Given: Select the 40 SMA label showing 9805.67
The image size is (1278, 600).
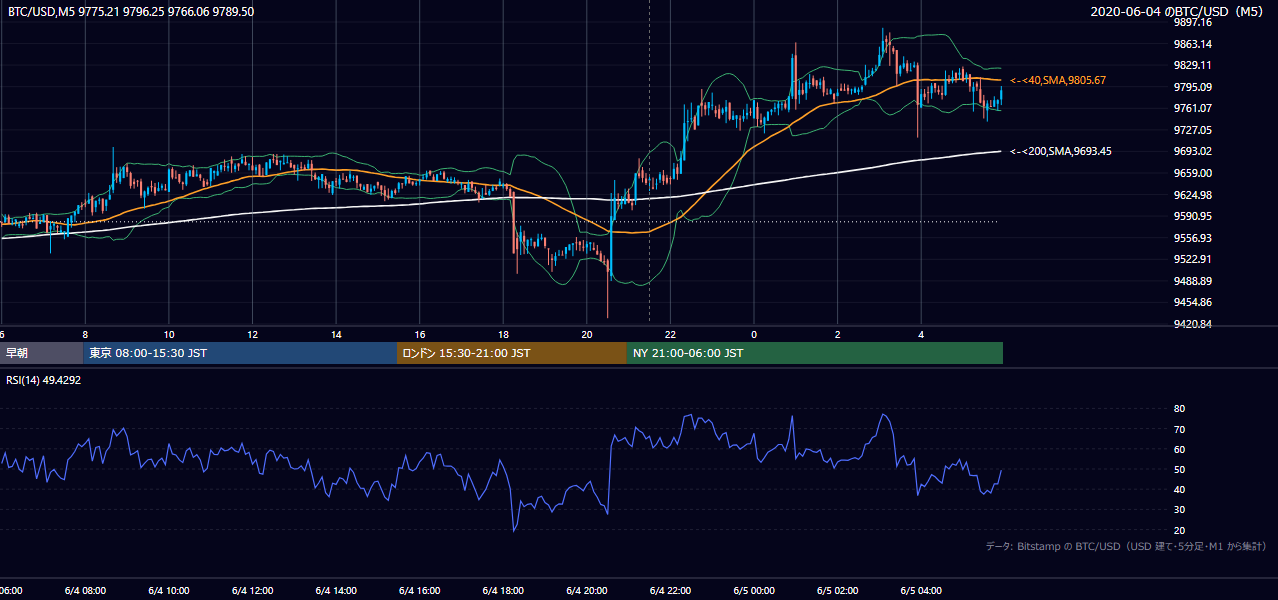Looking at the screenshot, I should (x=1058, y=80).
